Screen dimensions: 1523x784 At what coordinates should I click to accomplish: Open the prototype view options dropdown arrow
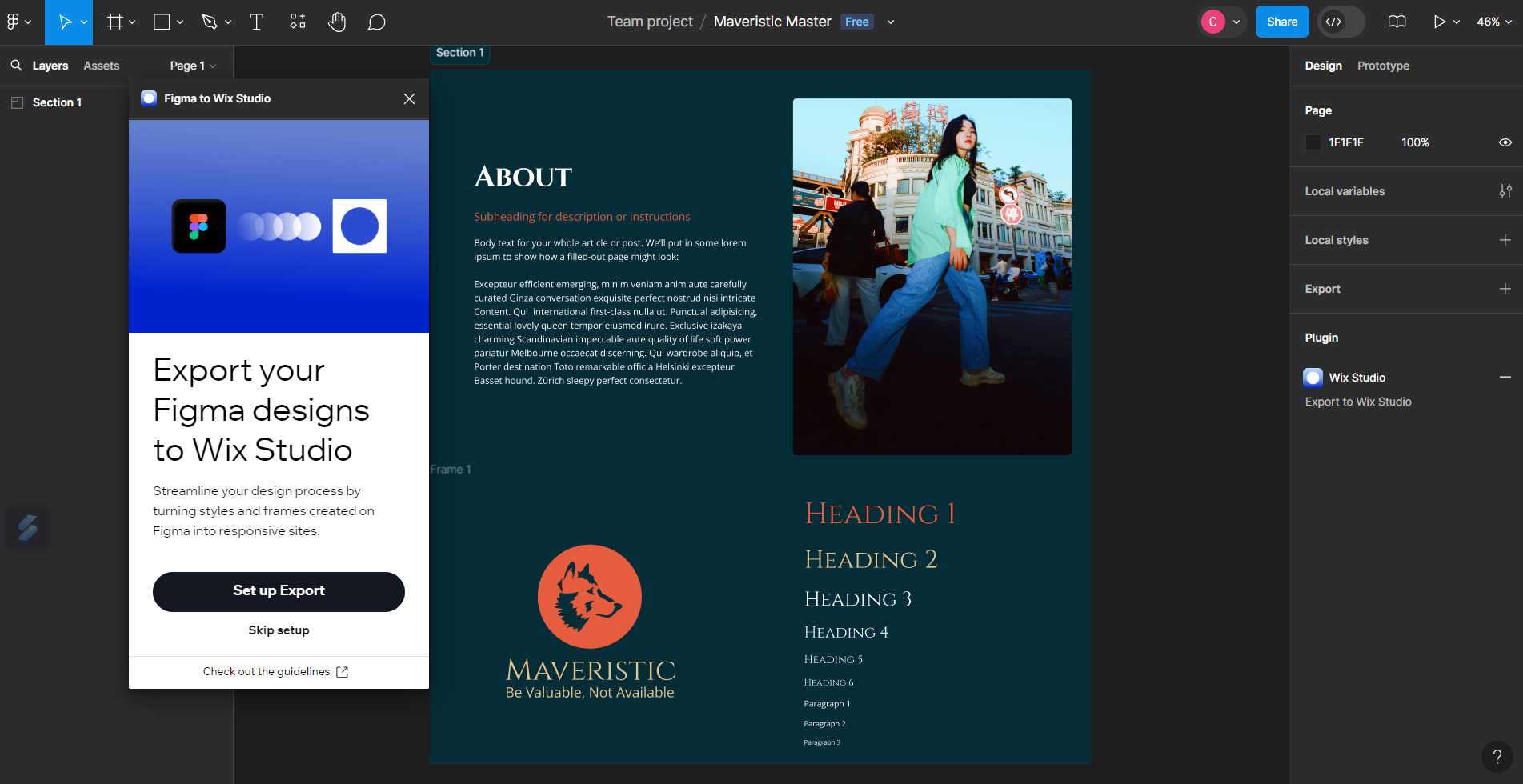[1457, 22]
